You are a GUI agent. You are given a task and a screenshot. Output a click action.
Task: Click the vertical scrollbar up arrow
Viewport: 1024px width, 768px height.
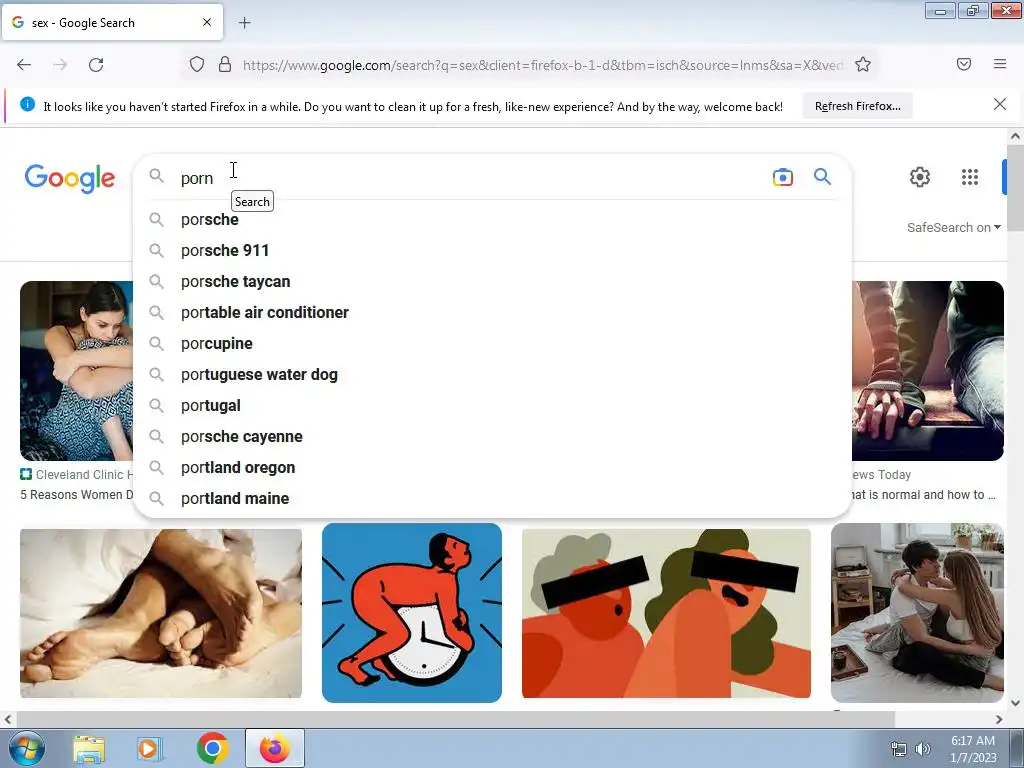[x=1015, y=136]
